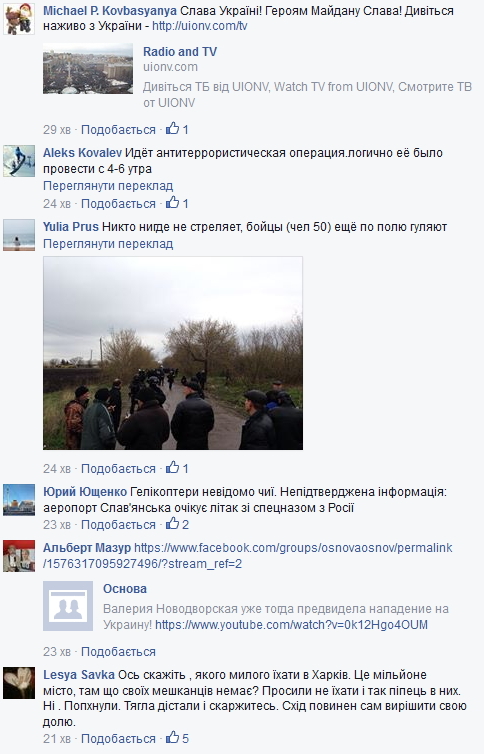The height and width of the screenshot is (754, 484).
Task: Open the uionv.com/tv link
Action: coord(199,26)
